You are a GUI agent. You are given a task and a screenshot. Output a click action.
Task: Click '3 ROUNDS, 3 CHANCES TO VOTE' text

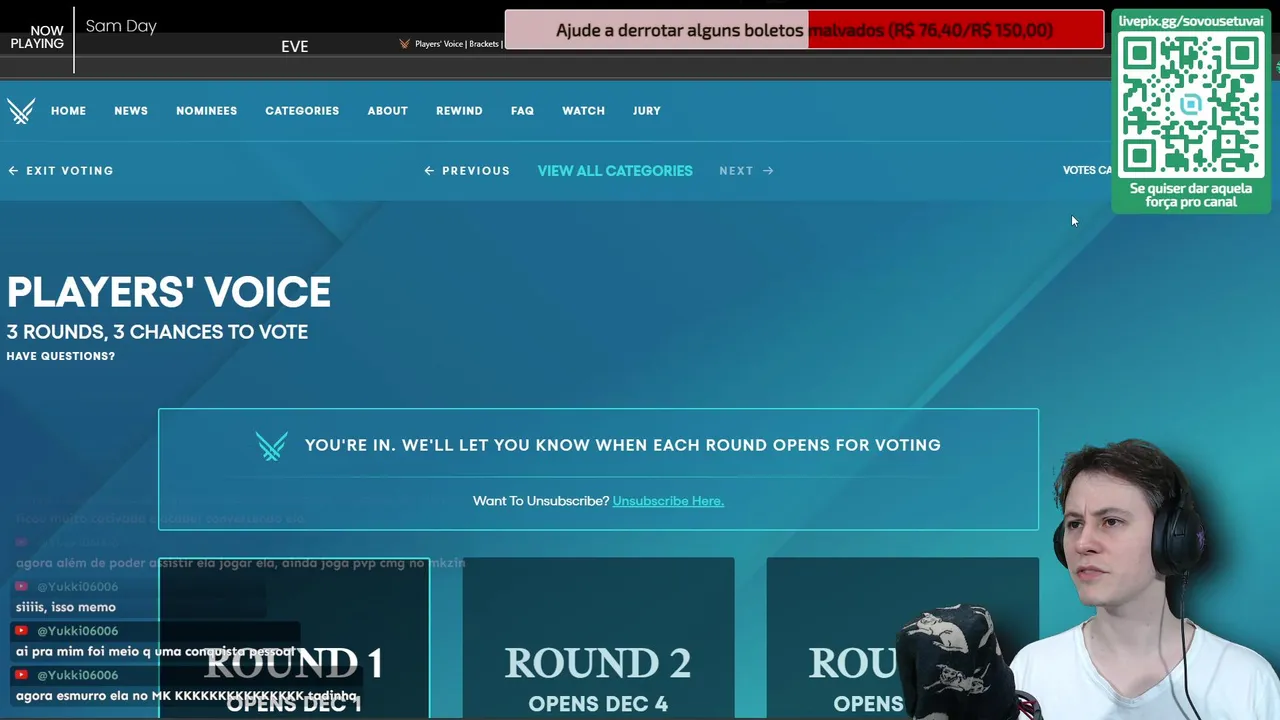pos(157,332)
